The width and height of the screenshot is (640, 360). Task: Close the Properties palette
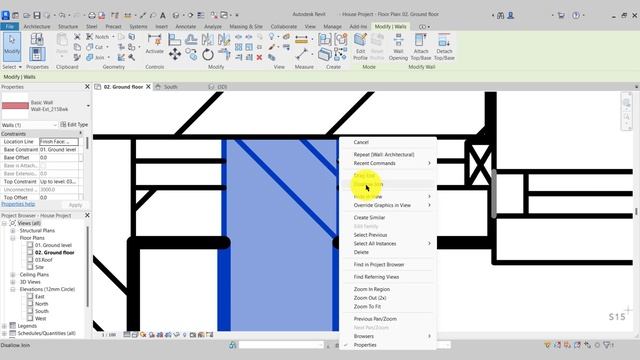[x=87, y=87]
